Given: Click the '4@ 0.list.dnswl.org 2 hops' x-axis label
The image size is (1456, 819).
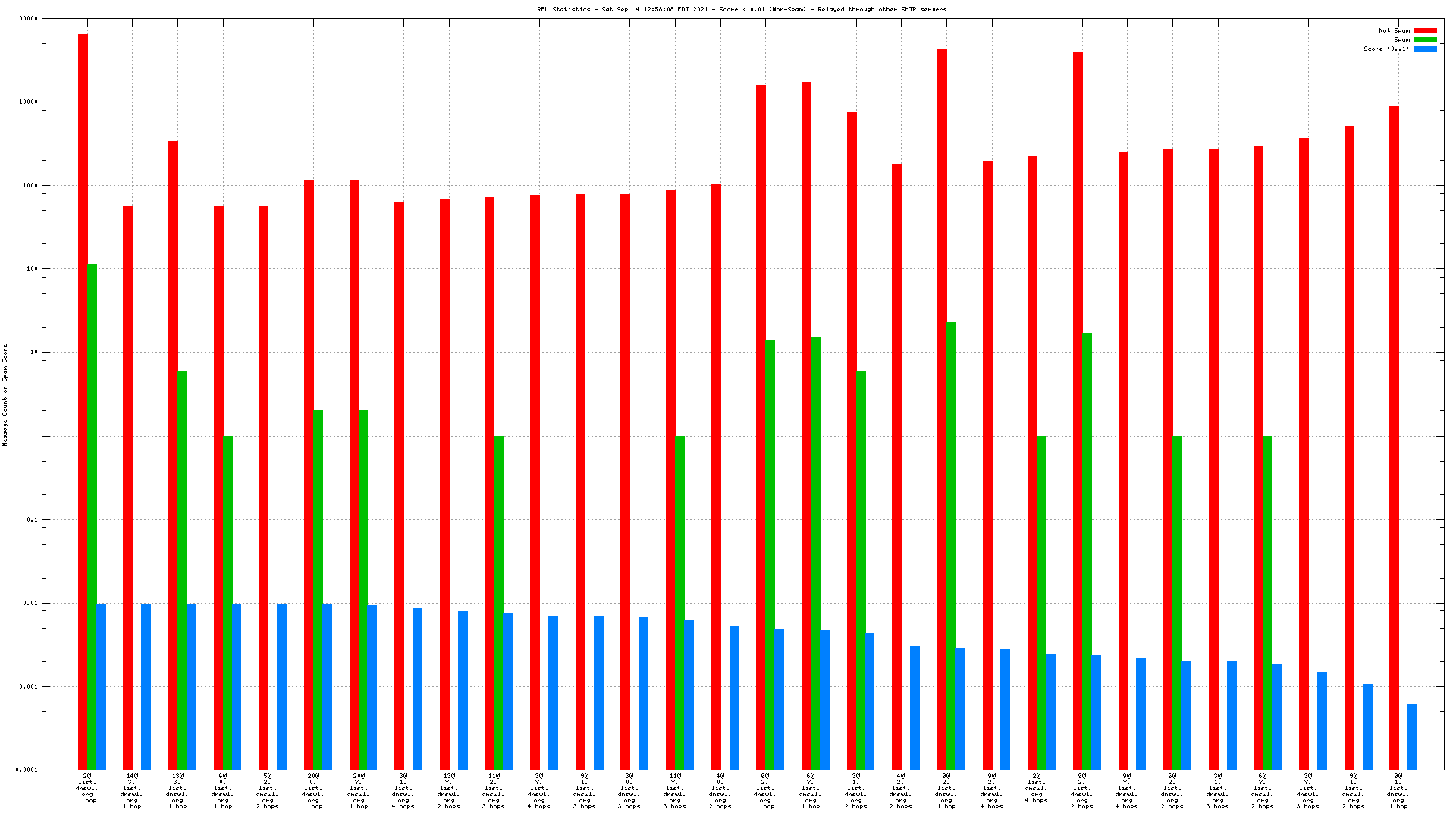Looking at the screenshot, I should [720, 791].
